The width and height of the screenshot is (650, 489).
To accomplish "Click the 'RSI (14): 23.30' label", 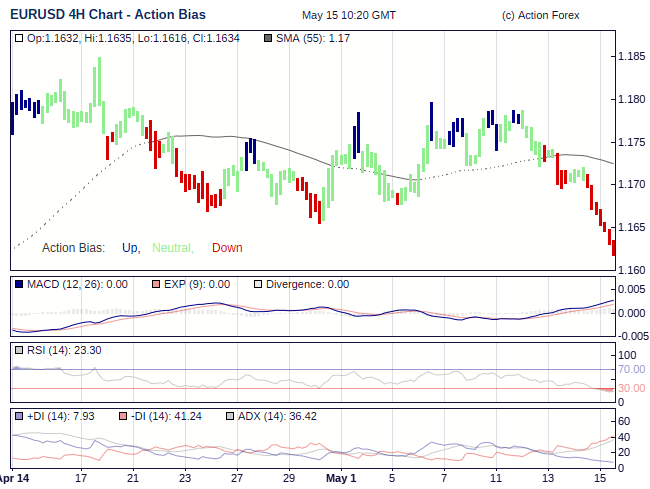I will point(64,350).
